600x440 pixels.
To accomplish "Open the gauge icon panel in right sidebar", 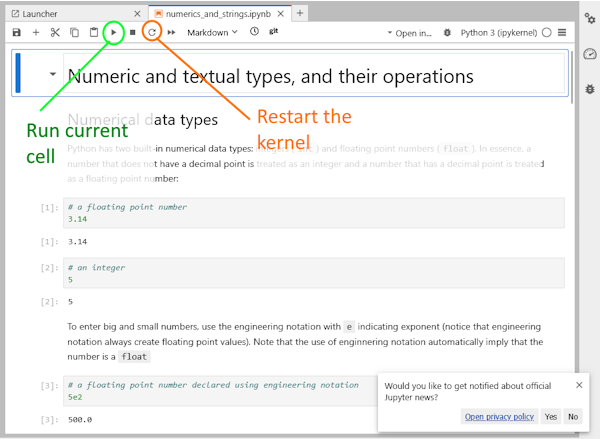I will click(590, 54).
